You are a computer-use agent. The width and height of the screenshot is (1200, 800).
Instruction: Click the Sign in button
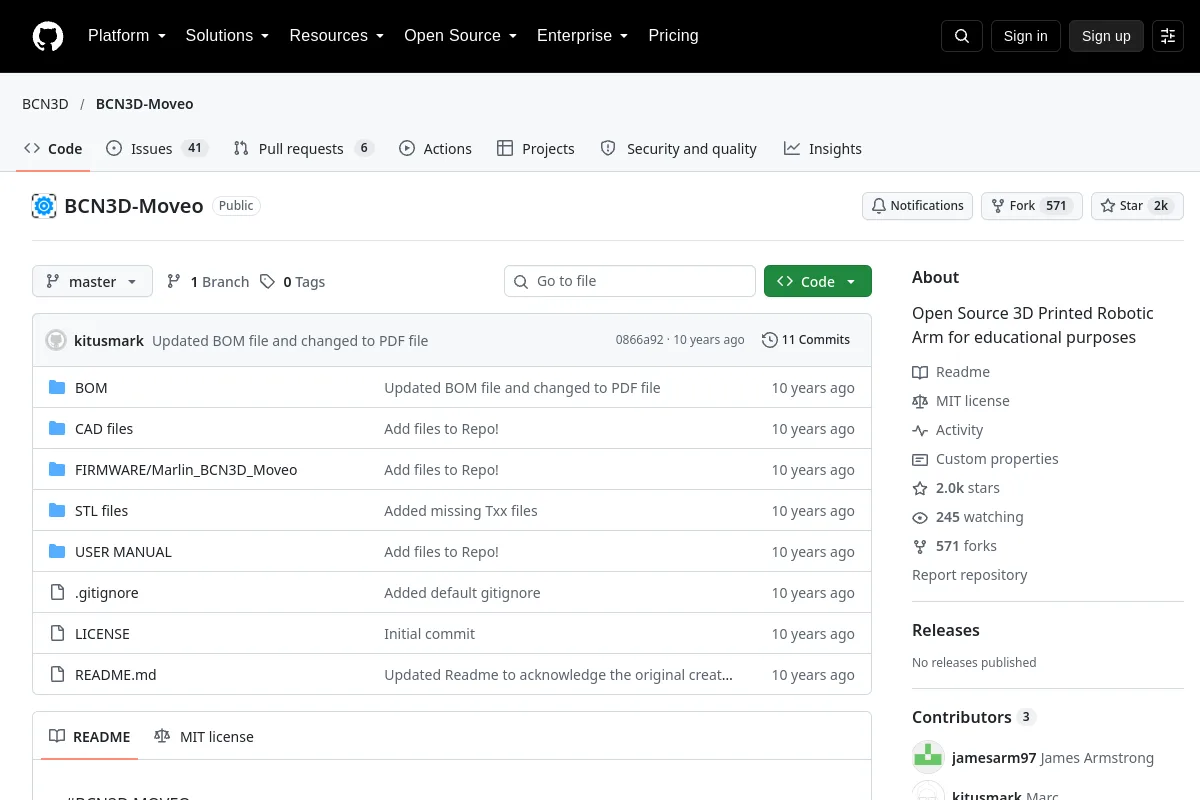[x=1025, y=36]
